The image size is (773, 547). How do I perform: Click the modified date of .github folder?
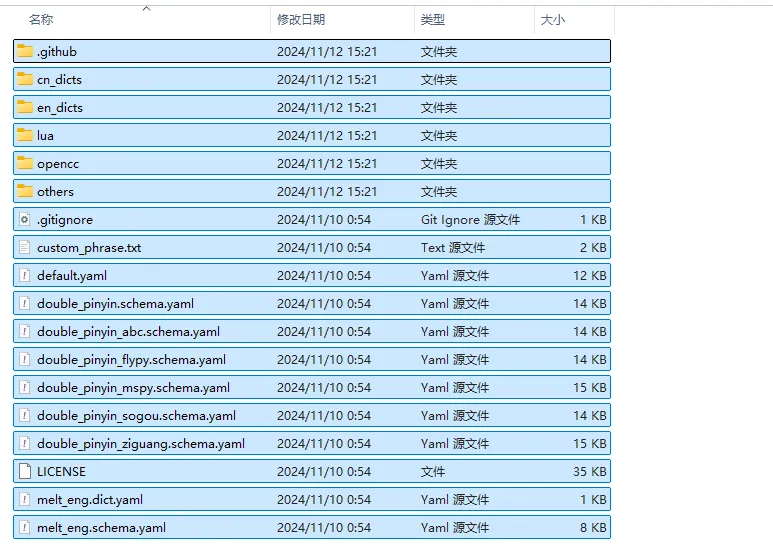327,52
